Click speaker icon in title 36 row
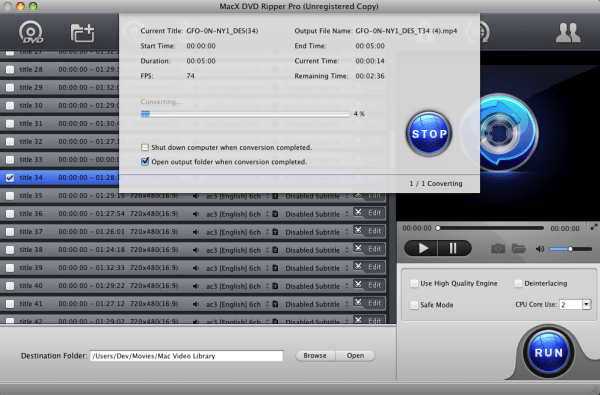The width and height of the screenshot is (600, 395). point(196,214)
